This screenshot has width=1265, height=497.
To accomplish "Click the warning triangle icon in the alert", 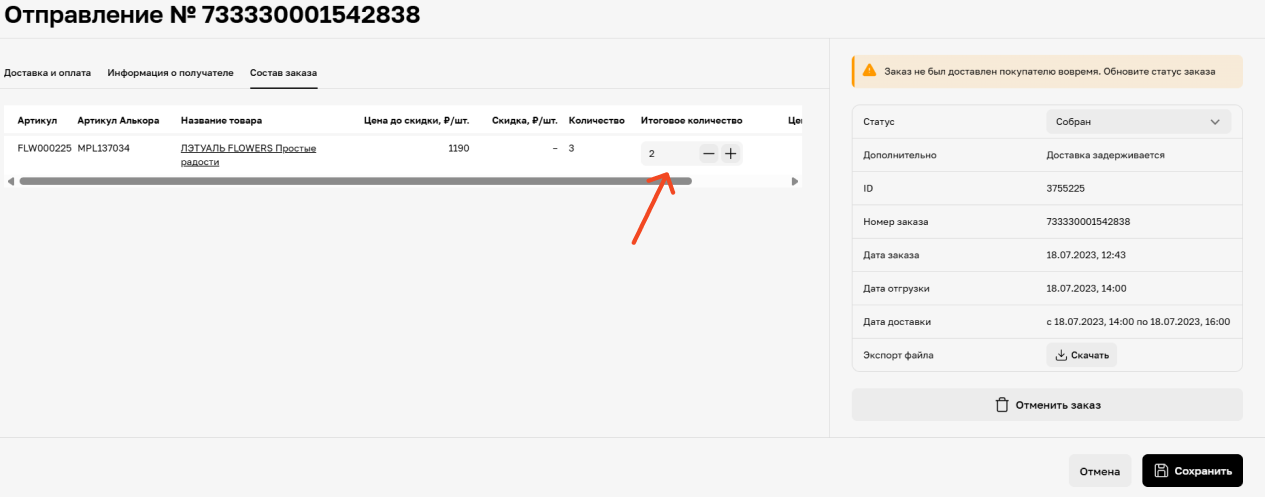I will 869,72.
